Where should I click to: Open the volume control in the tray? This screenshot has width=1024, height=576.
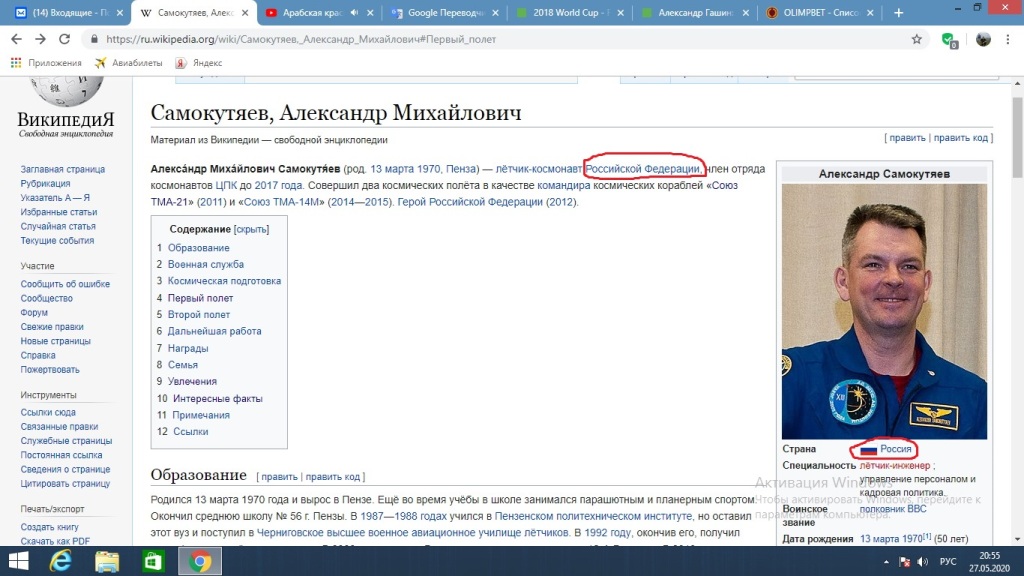point(922,562)
